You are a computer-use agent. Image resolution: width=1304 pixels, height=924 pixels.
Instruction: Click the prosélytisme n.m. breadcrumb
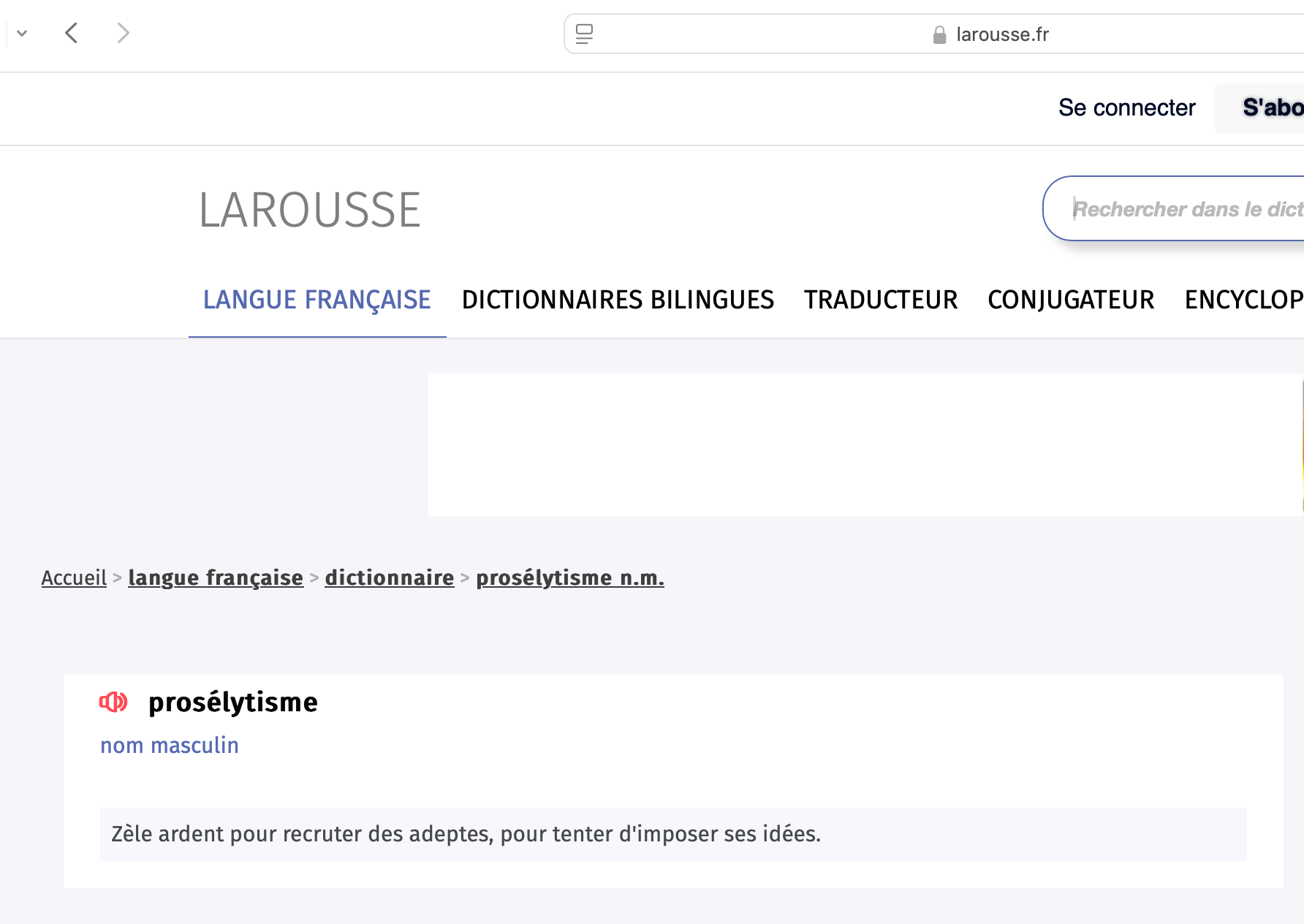coord(570,578)
